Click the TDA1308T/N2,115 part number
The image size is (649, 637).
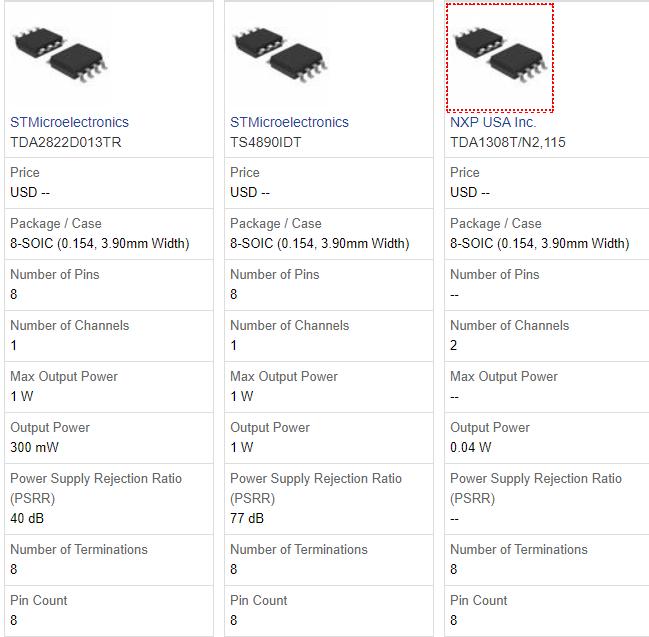pos(507,142)
